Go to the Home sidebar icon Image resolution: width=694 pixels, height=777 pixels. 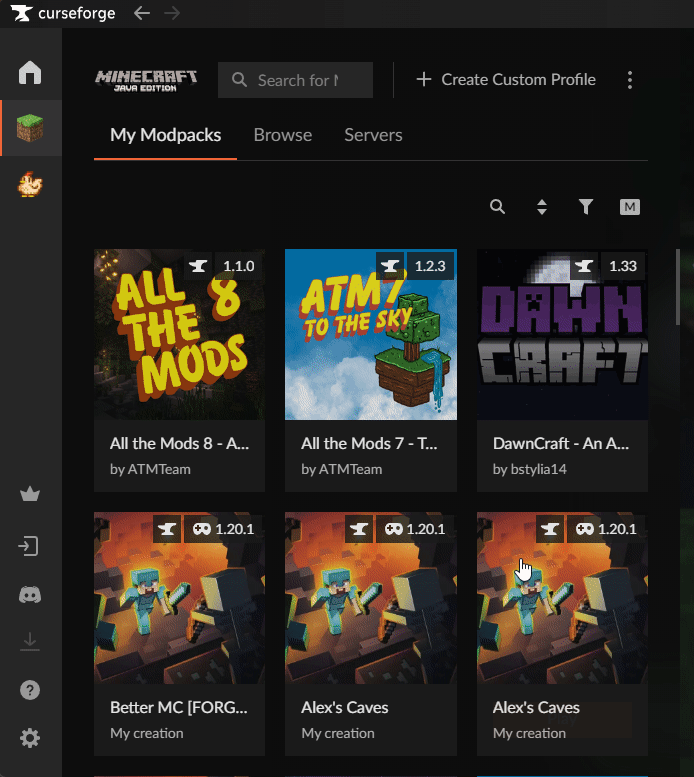click(30, 72)
